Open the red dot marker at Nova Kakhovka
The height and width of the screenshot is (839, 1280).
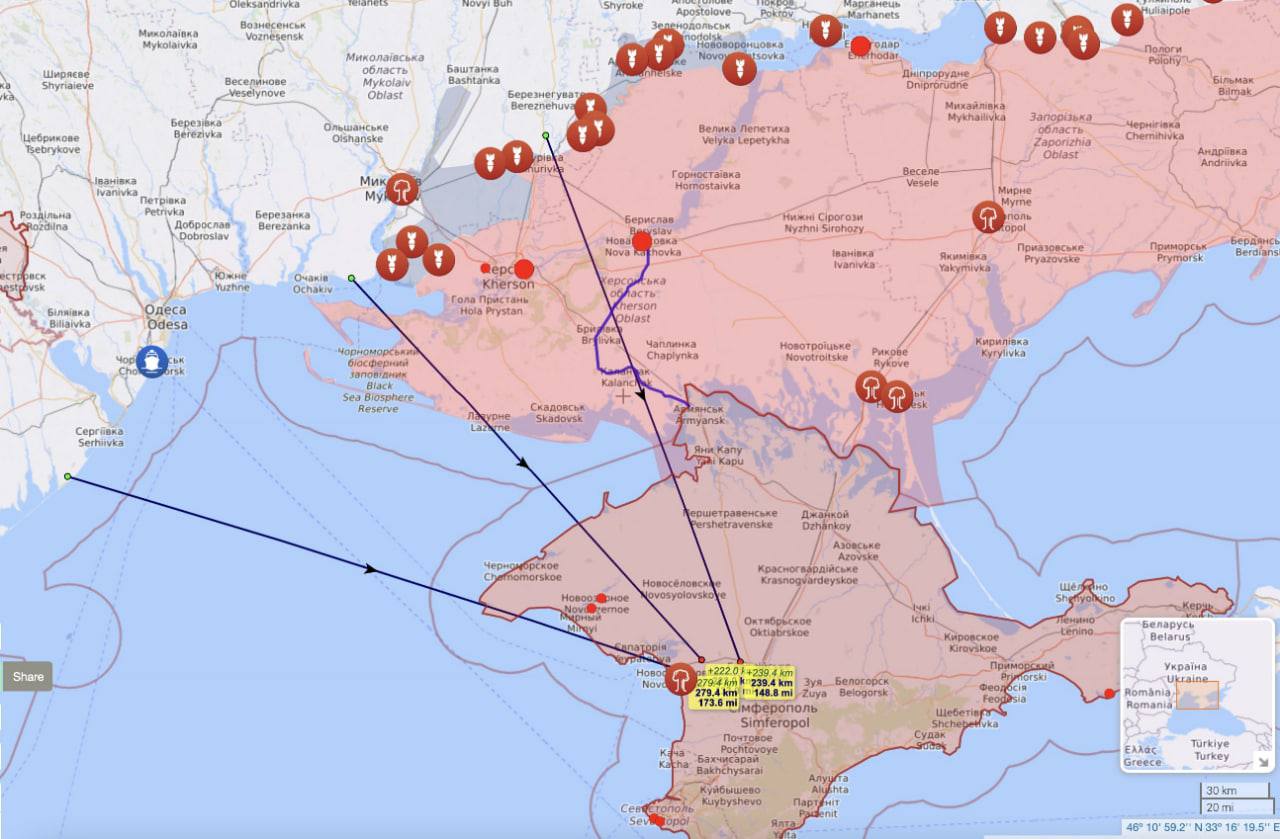pyautogui.click(x=642, y=241)
